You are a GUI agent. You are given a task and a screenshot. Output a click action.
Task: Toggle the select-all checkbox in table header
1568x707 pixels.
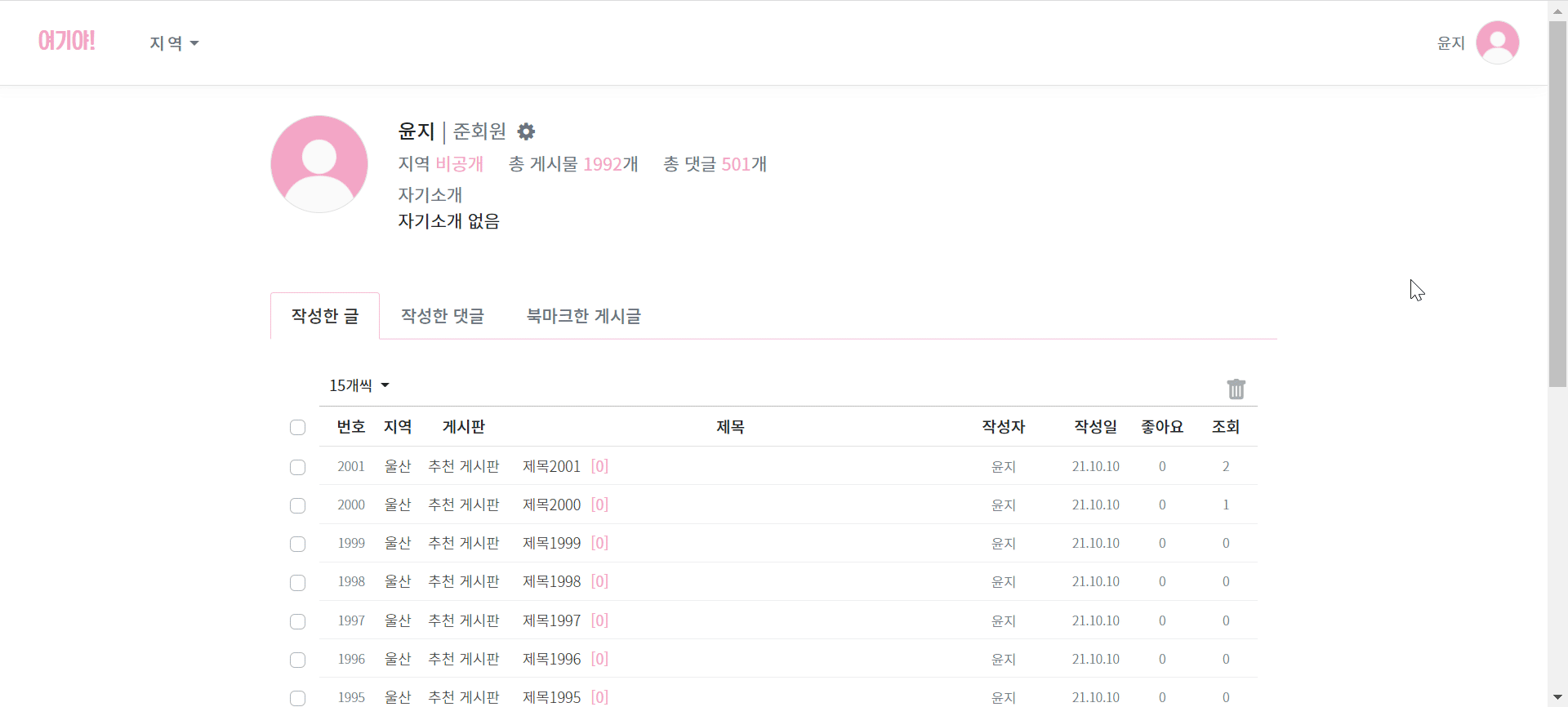click(x=297, y=428)
